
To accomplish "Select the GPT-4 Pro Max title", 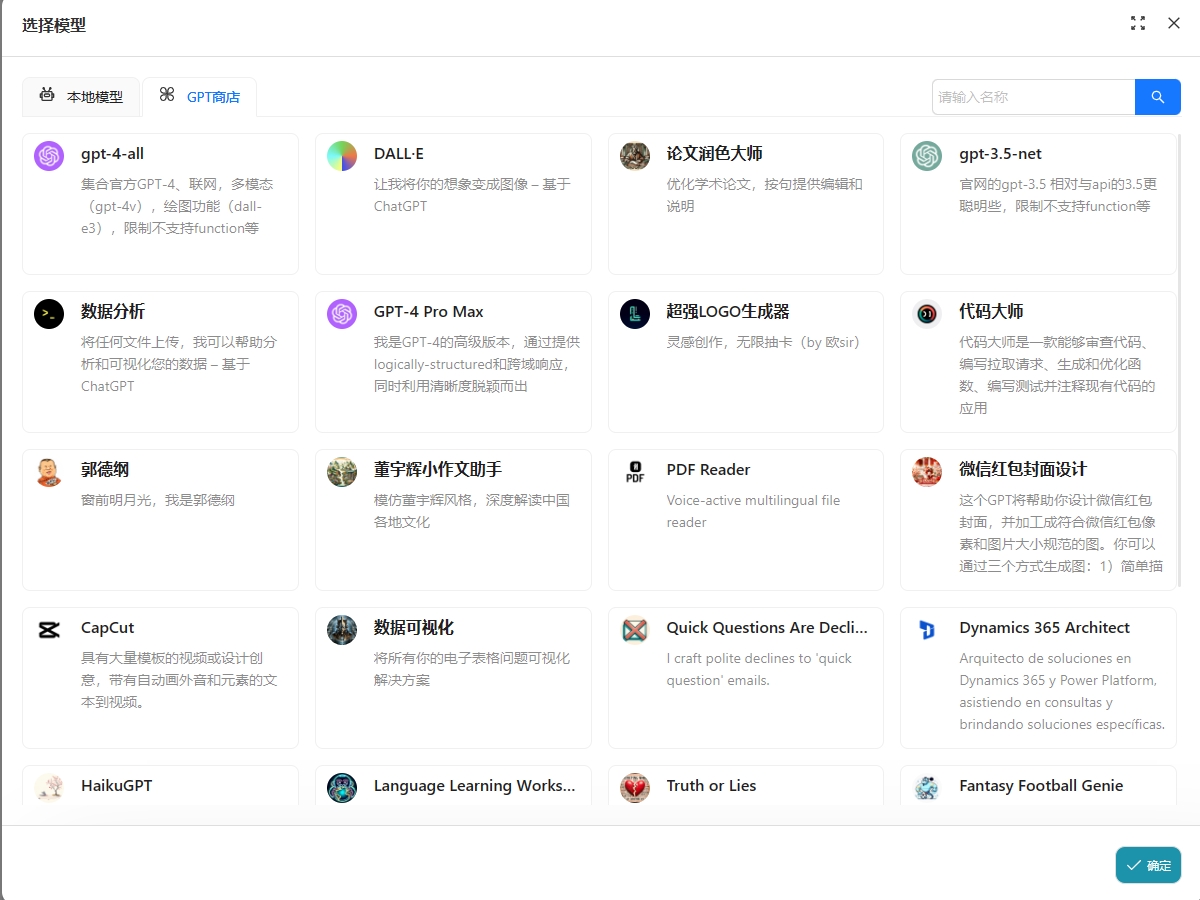I will [x=429, y=312].
